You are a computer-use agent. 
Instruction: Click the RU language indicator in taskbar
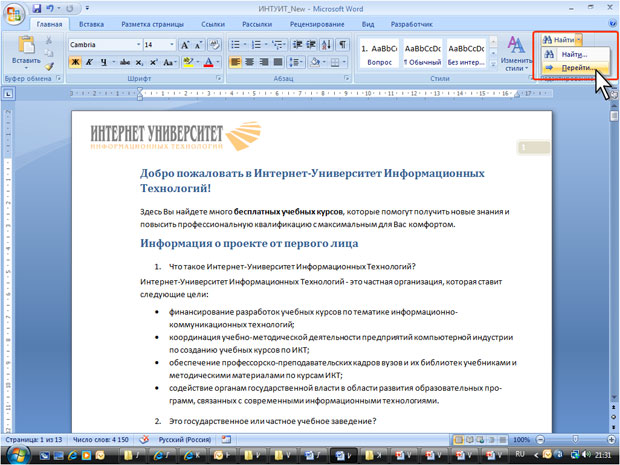coord(520,454)
